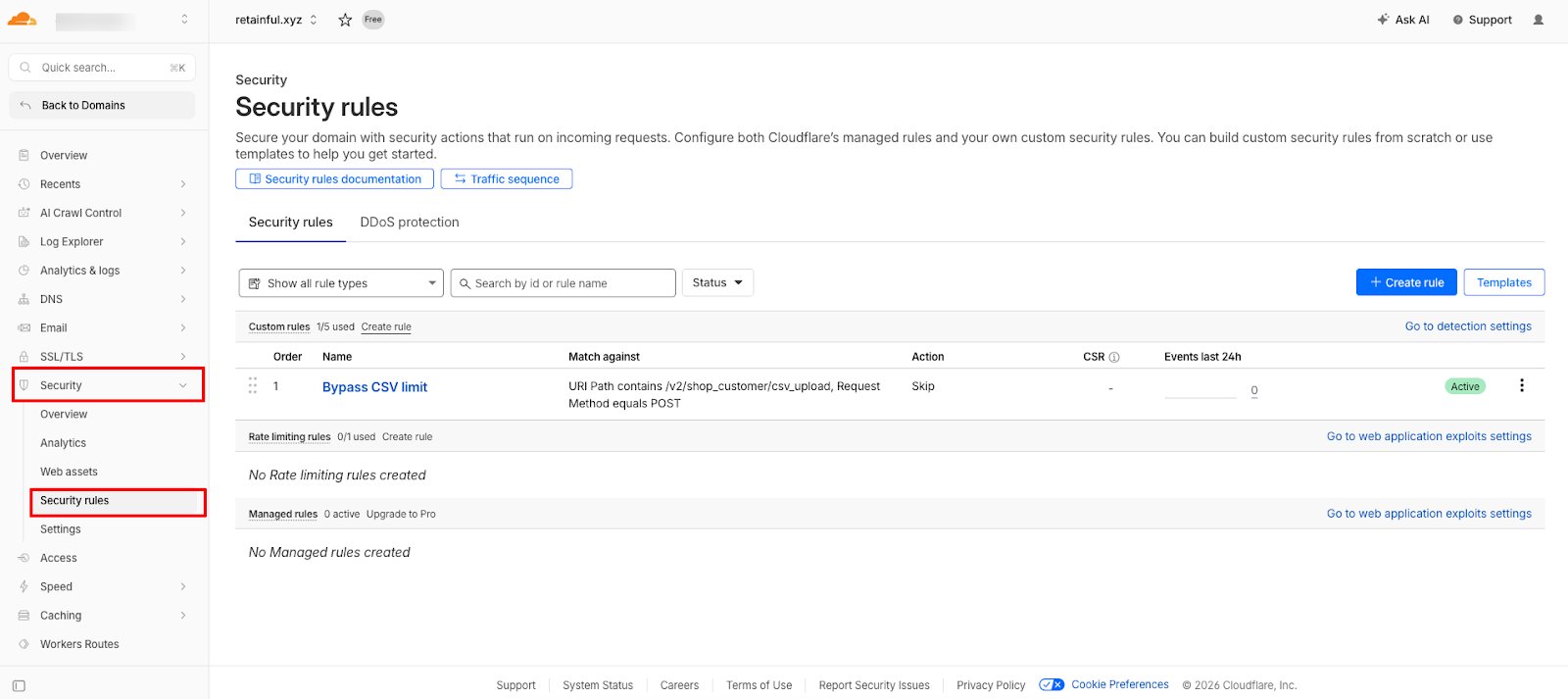Viewport: 1568px width, 699px height.
Task: Open the Bypass CSV limit rule
Action: tap(374, 387)
